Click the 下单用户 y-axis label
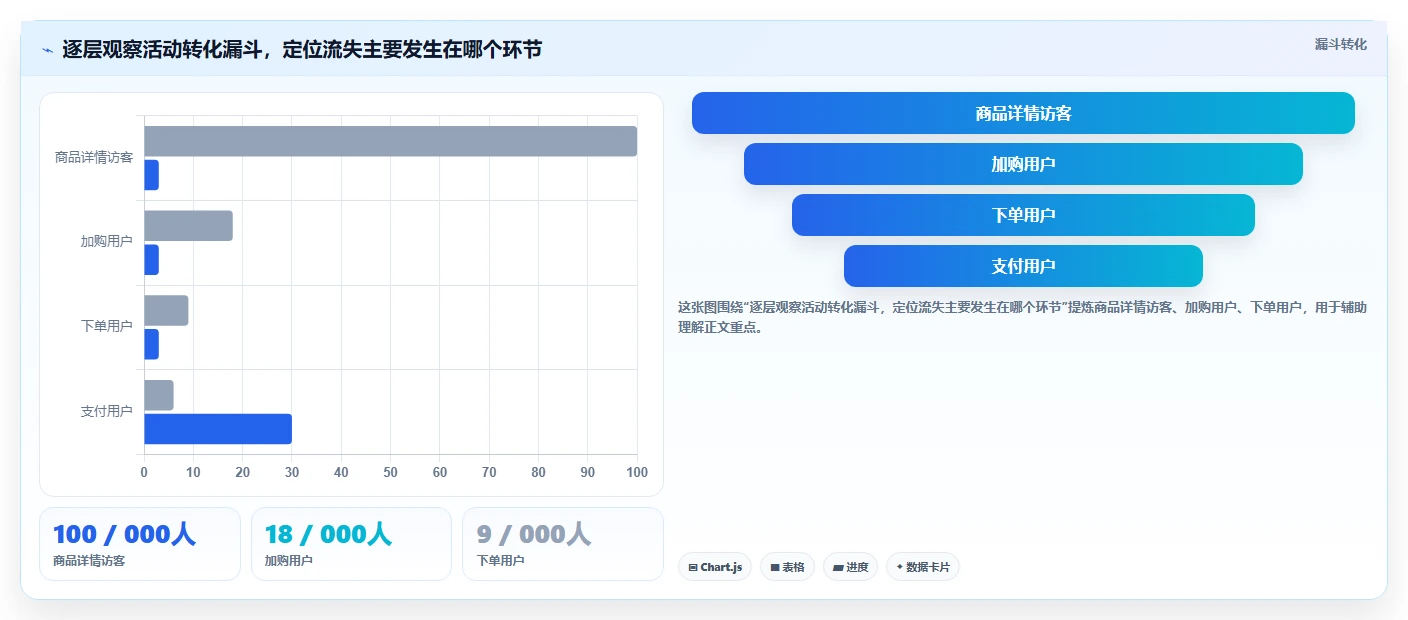Viewport: 1408px width, 620px height. [107, 327]
